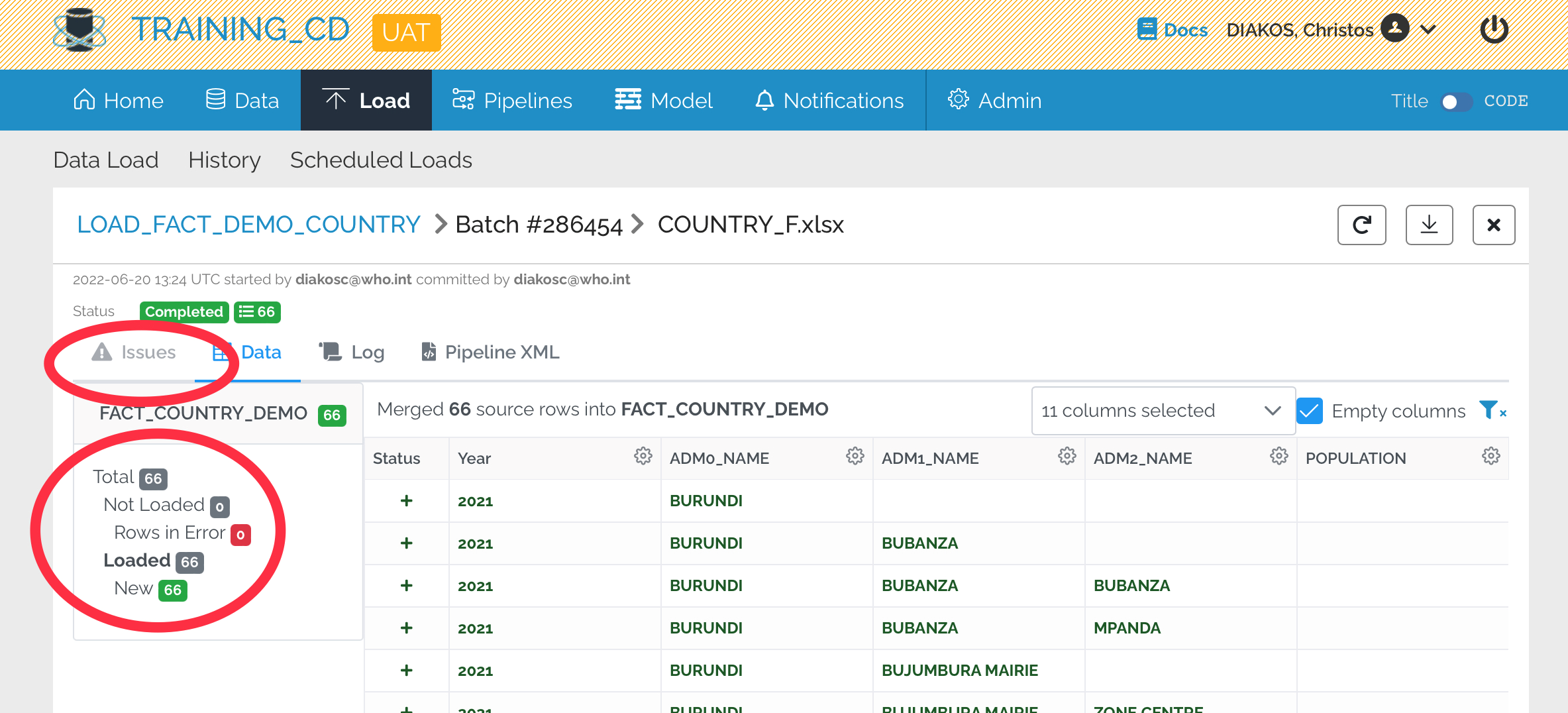This screenshot has width=1568, height=713.
Task: Switch to the Log tab
Action: [352, 353]
